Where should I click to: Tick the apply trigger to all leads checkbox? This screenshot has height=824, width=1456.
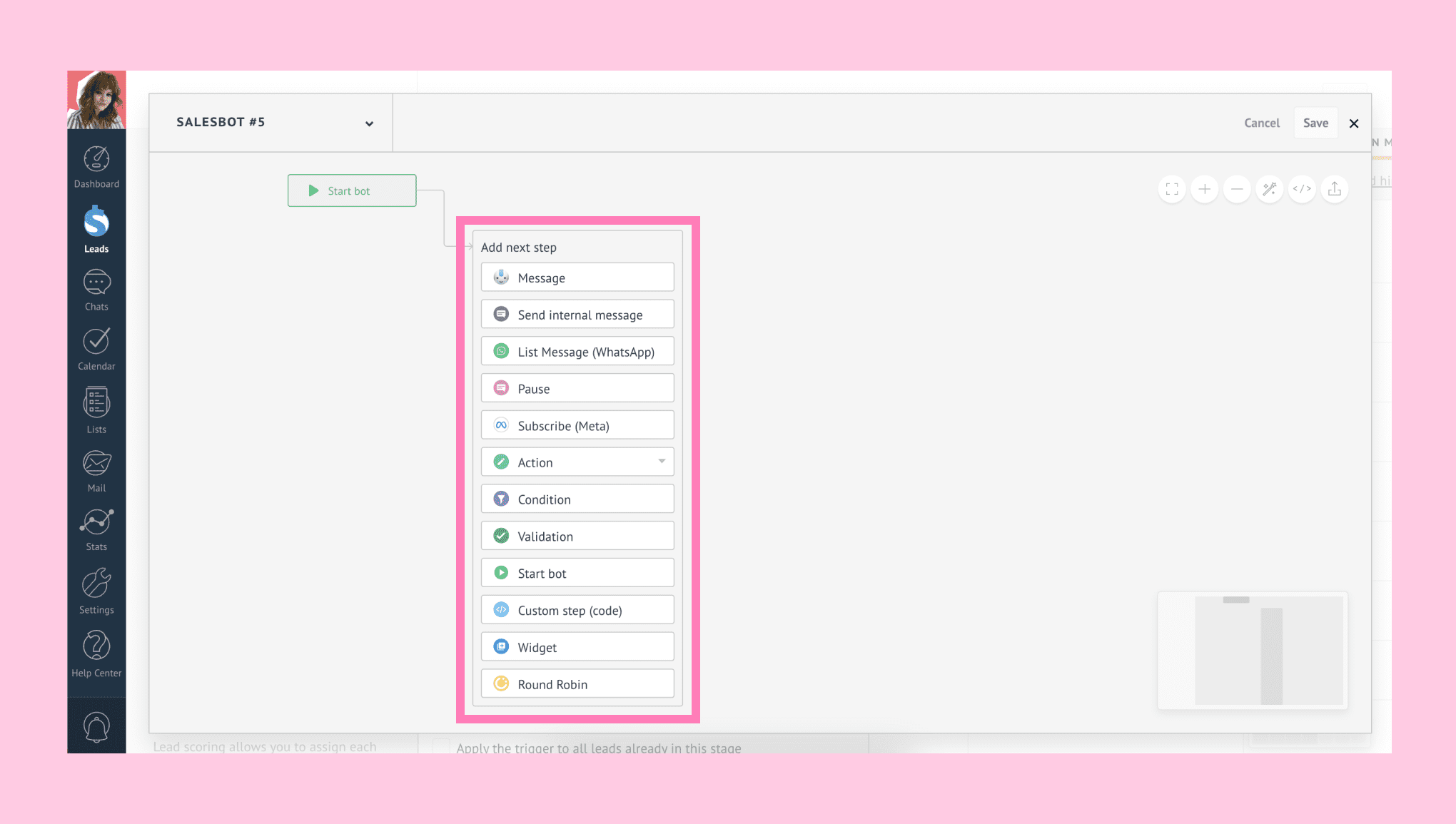tap(441, 747)
